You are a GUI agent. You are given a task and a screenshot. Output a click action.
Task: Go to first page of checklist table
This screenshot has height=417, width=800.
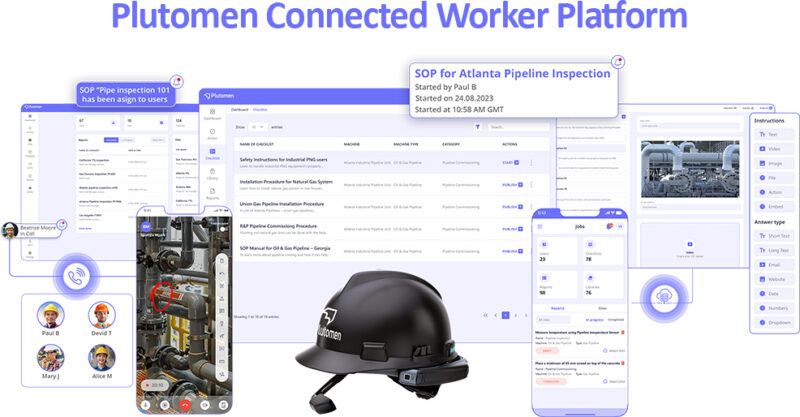(x=485, y=315)
